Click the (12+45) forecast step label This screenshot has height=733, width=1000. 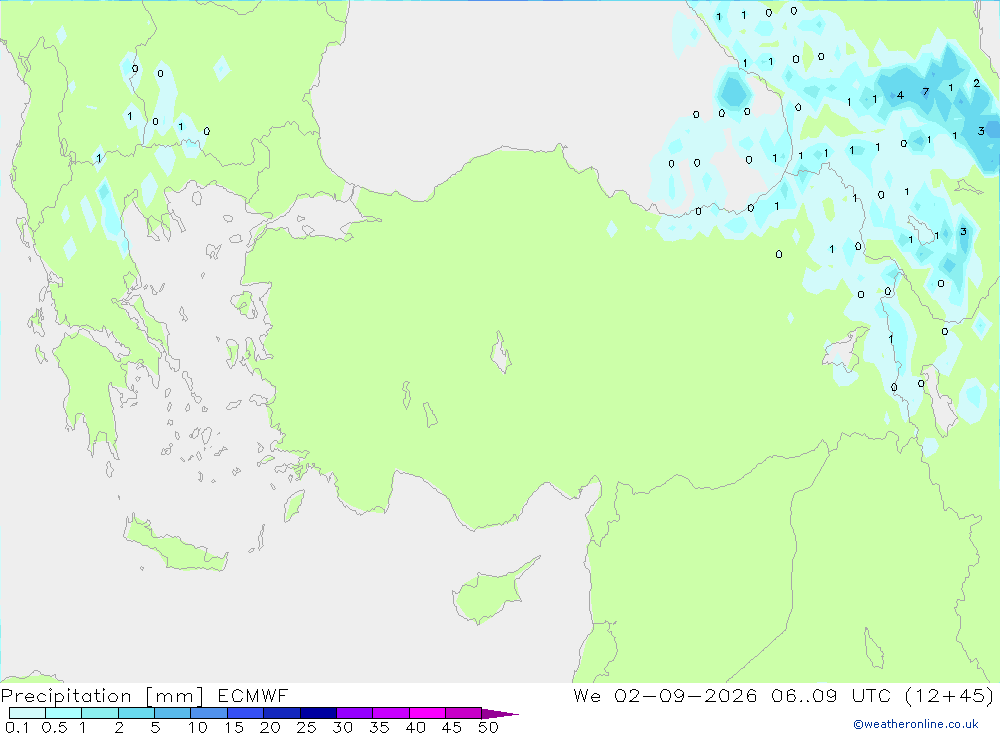pyautogui.click(x=950, y=696)
